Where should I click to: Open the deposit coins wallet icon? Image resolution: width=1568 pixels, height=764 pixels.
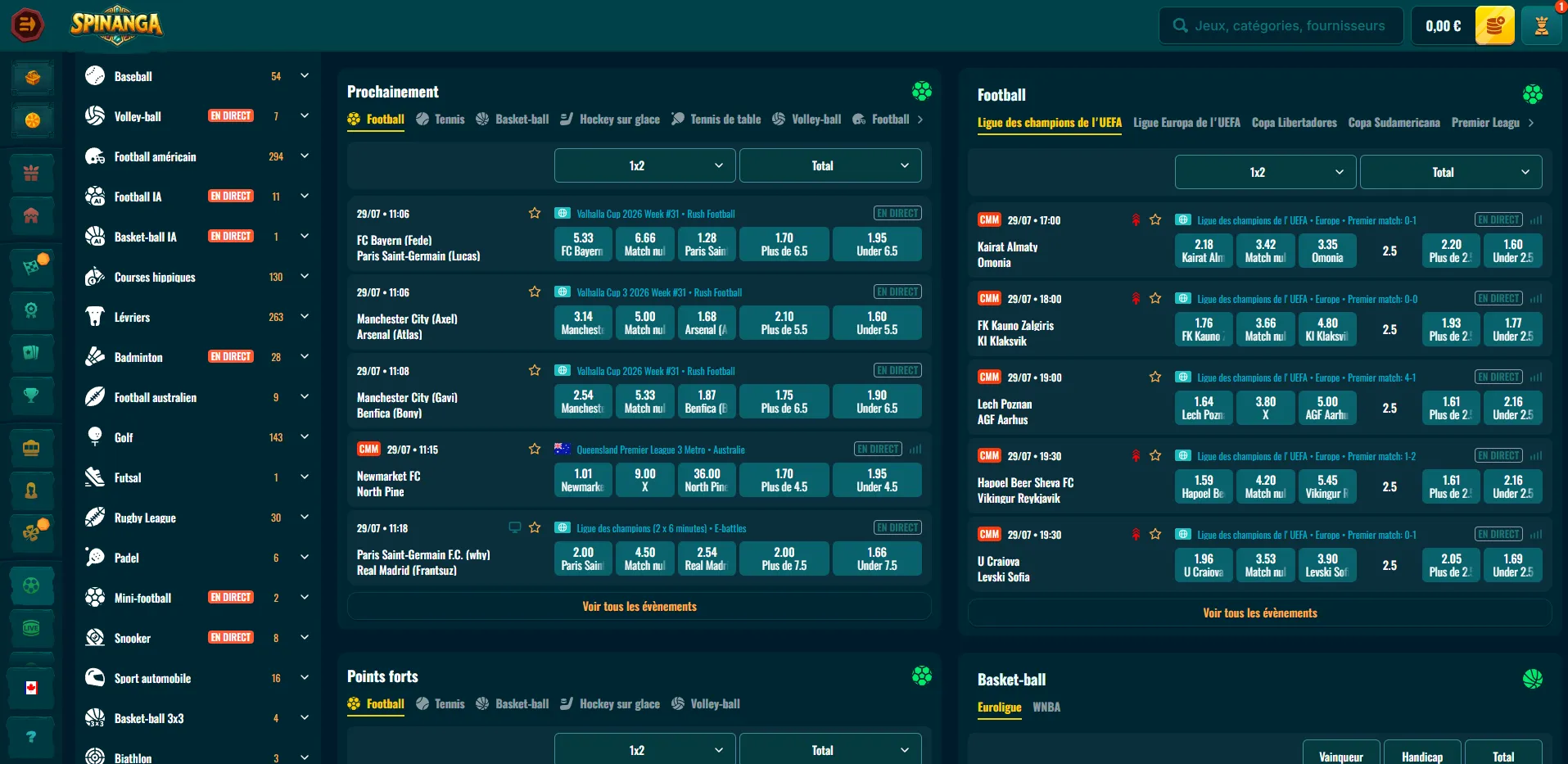[x=1494, y=26]
